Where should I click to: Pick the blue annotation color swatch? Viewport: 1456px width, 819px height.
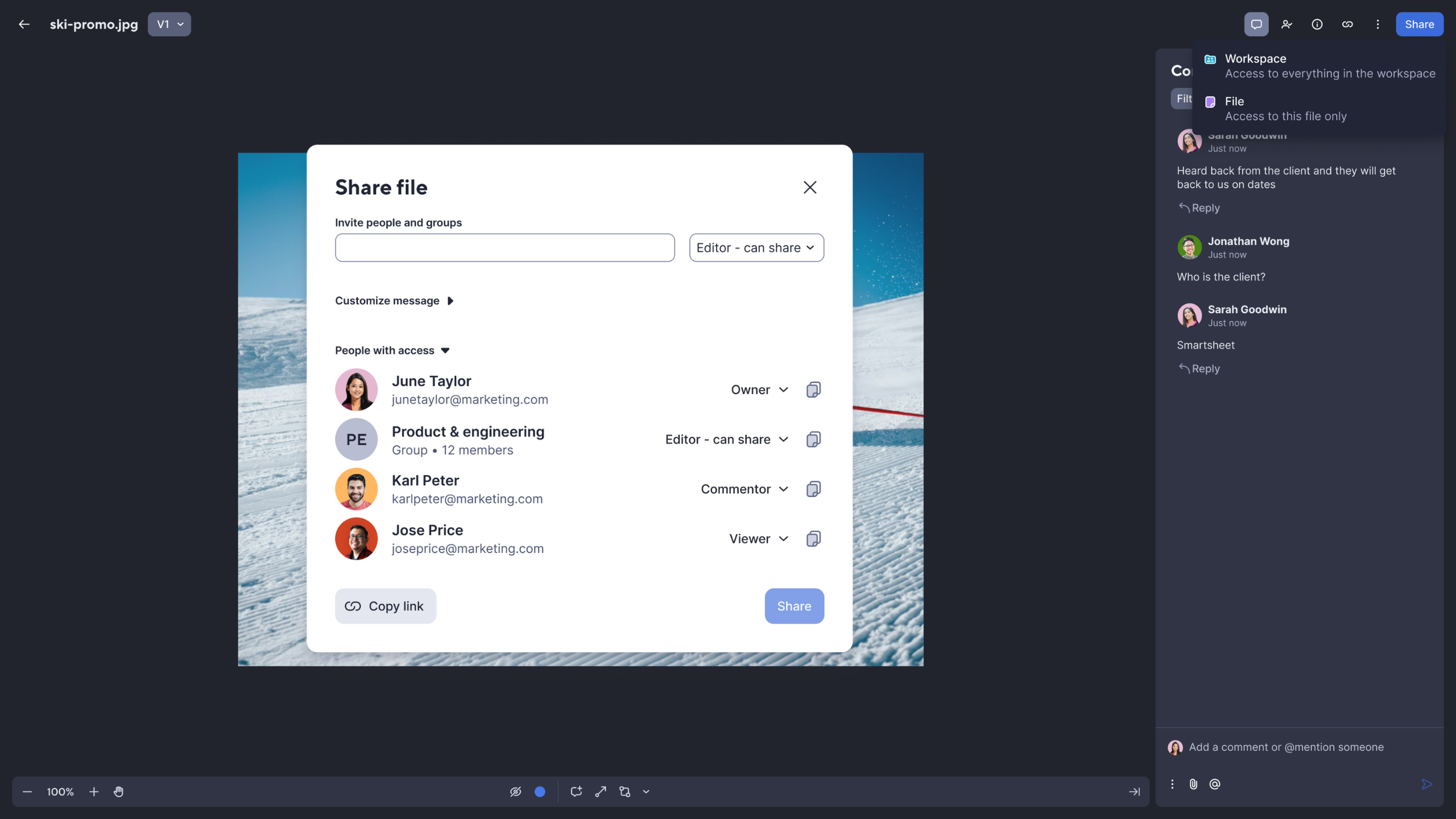540,792
